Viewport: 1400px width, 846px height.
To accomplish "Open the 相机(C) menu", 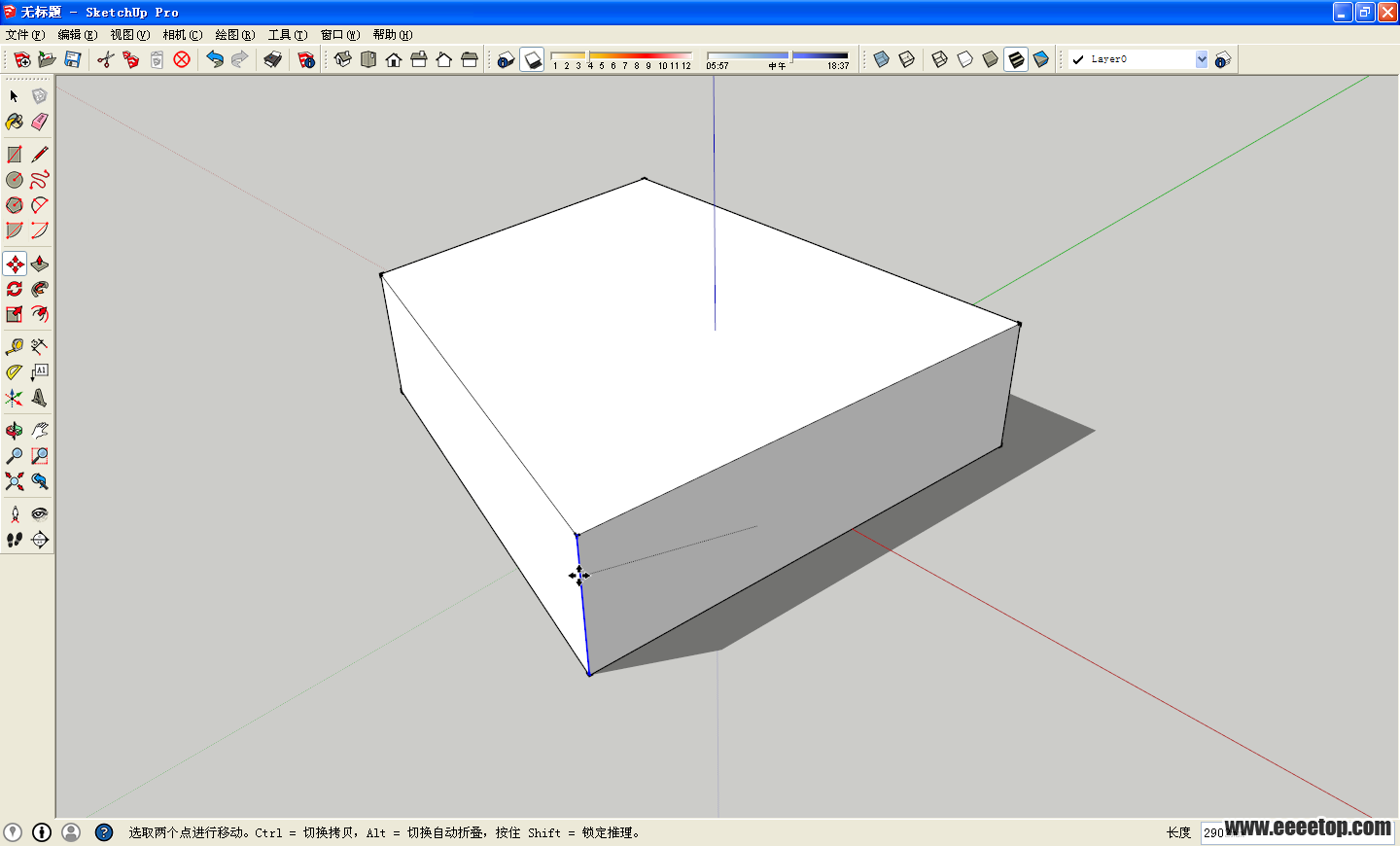I will 183,35.
